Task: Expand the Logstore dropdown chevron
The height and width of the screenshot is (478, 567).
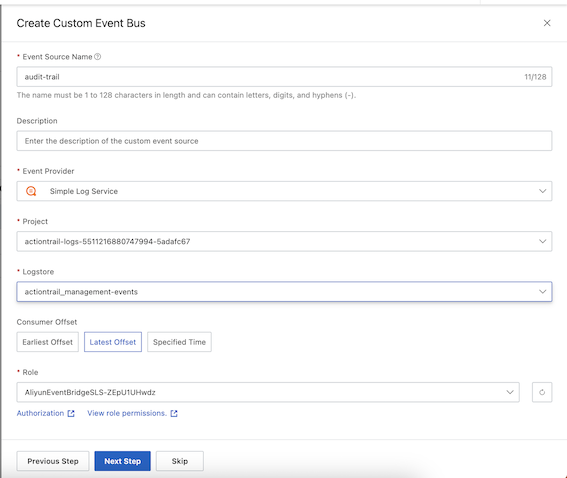Action: coord(542,291)
